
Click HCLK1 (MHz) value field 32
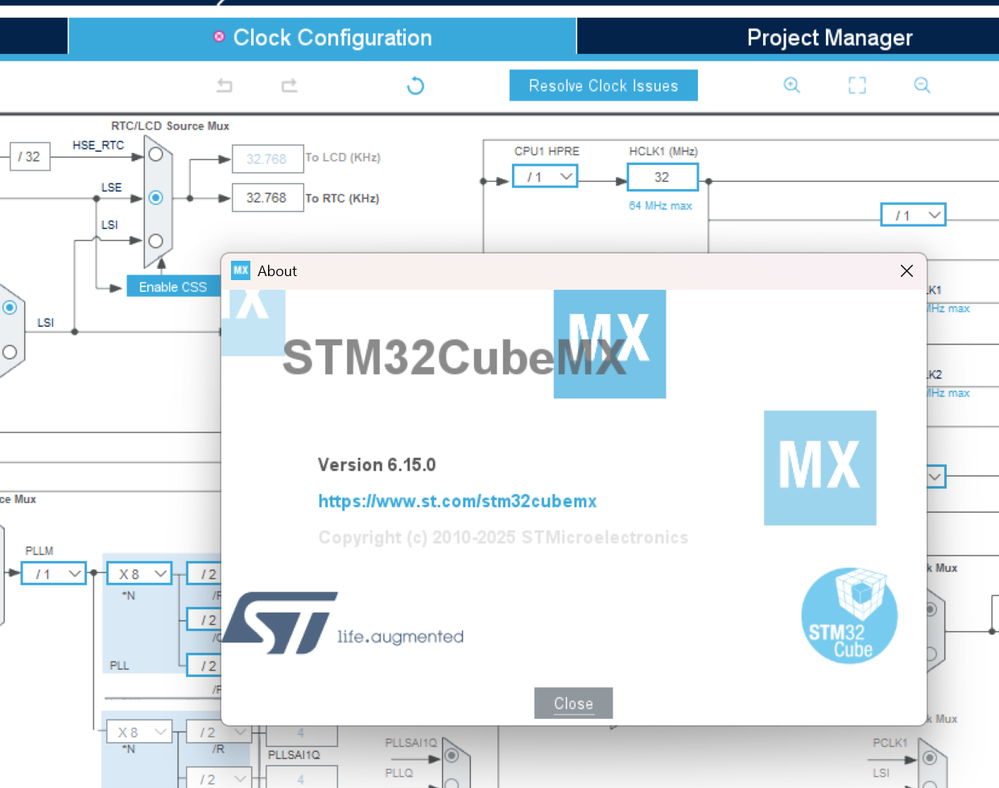pos(663,176)
